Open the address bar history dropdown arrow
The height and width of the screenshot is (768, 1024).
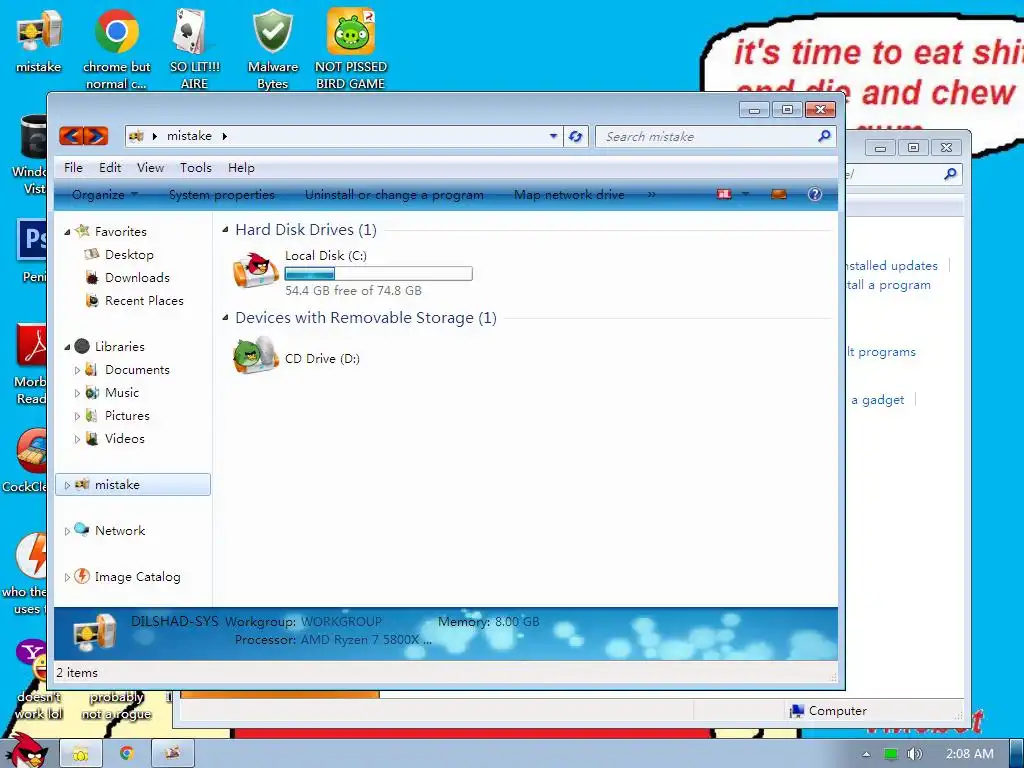pyautogui.click(x=553, y=136)
